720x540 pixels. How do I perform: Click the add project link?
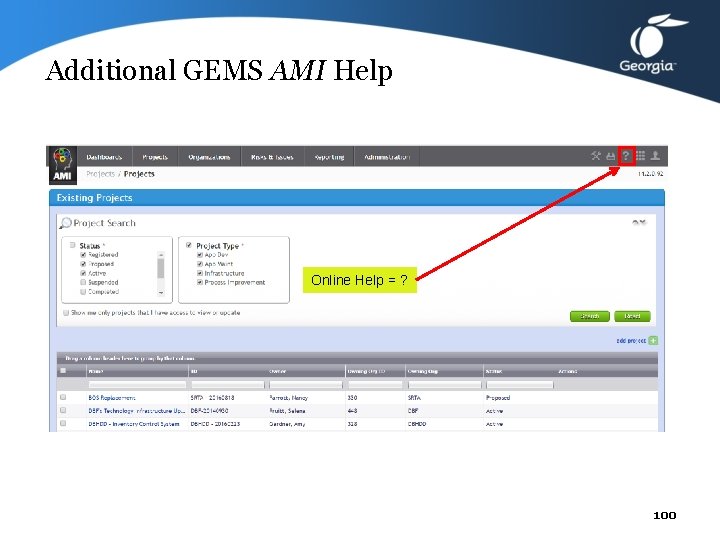tap(631, 341)
